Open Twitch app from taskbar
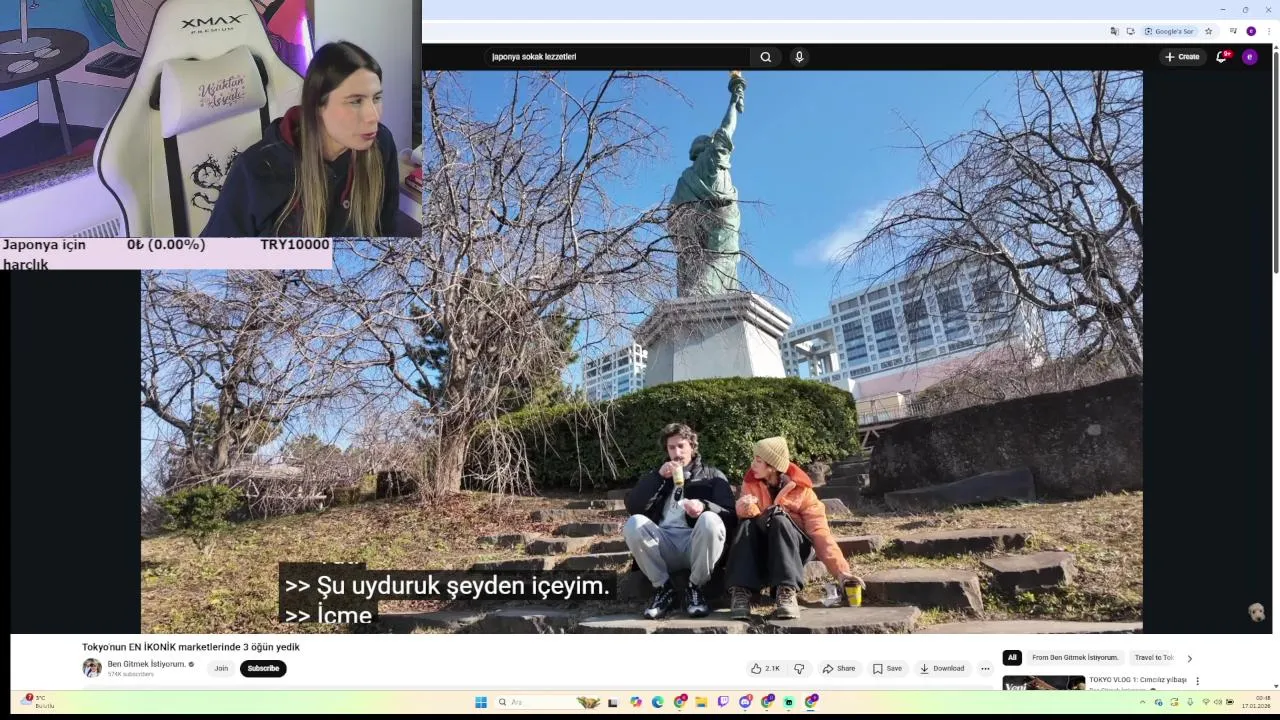Screen dimensions: 1280x720 click(x=723, y=702)
